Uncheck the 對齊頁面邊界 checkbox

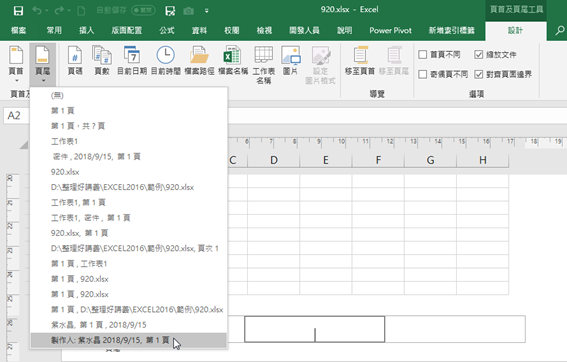click(x=478, y=74)
